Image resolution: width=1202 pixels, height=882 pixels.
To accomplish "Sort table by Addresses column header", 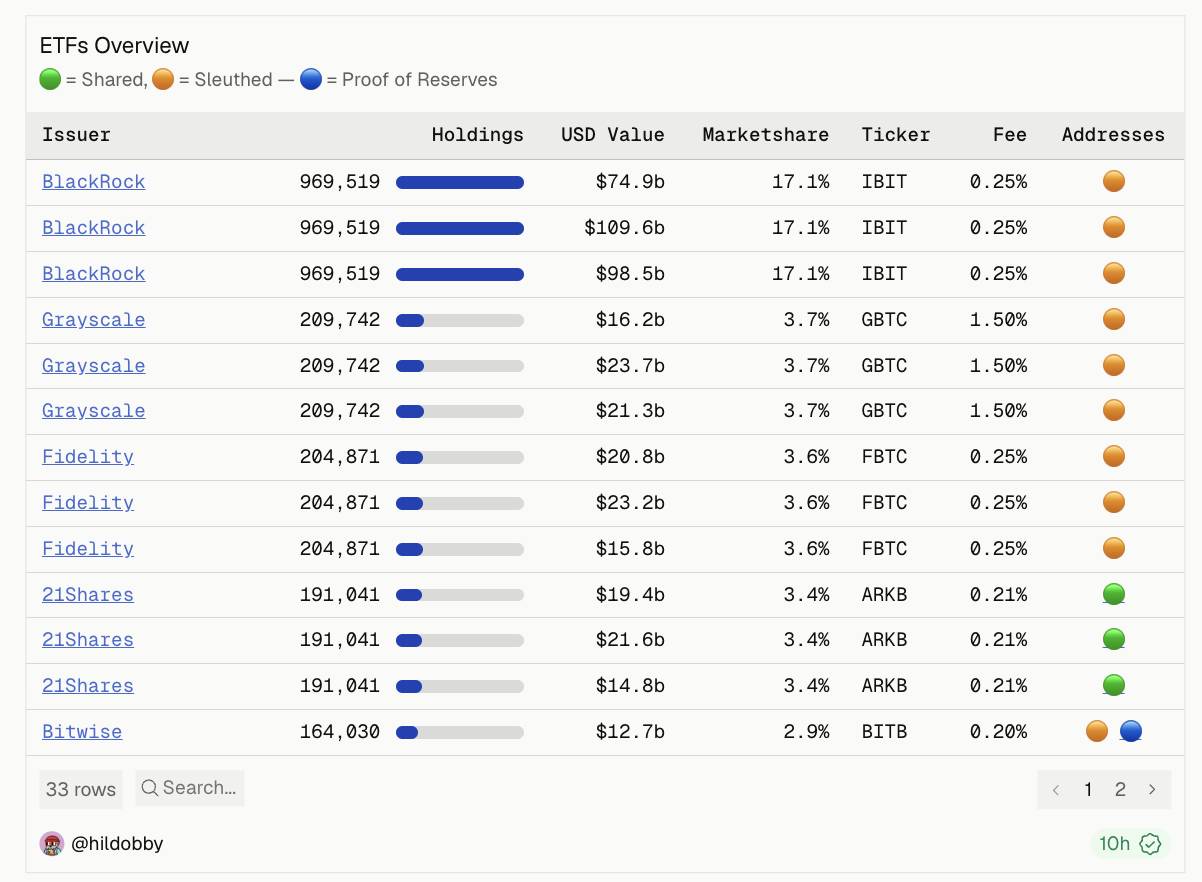I will [x=1113, y=135].
